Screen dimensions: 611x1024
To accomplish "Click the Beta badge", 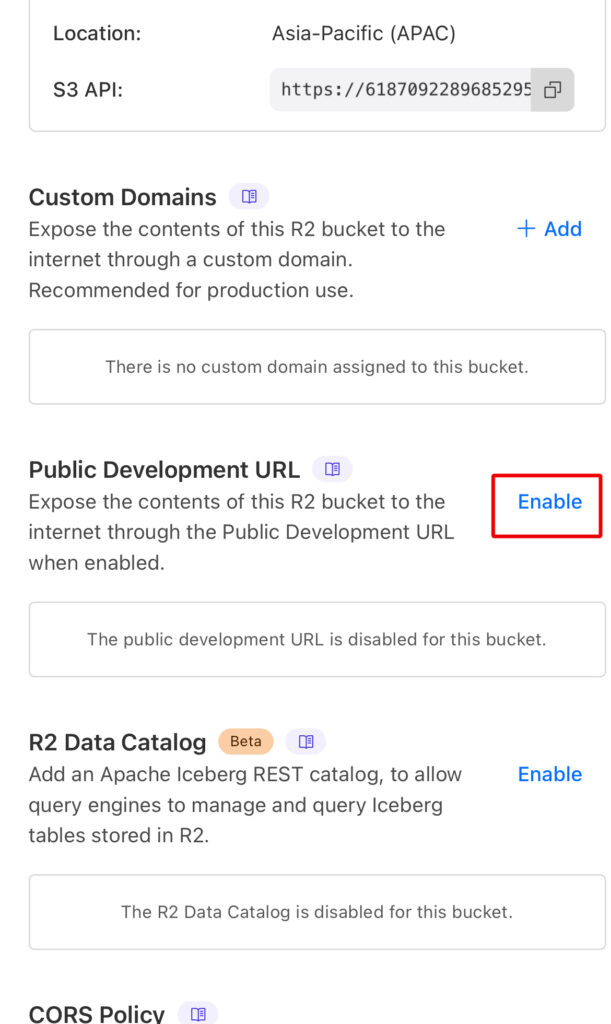I will coord(246,742).
